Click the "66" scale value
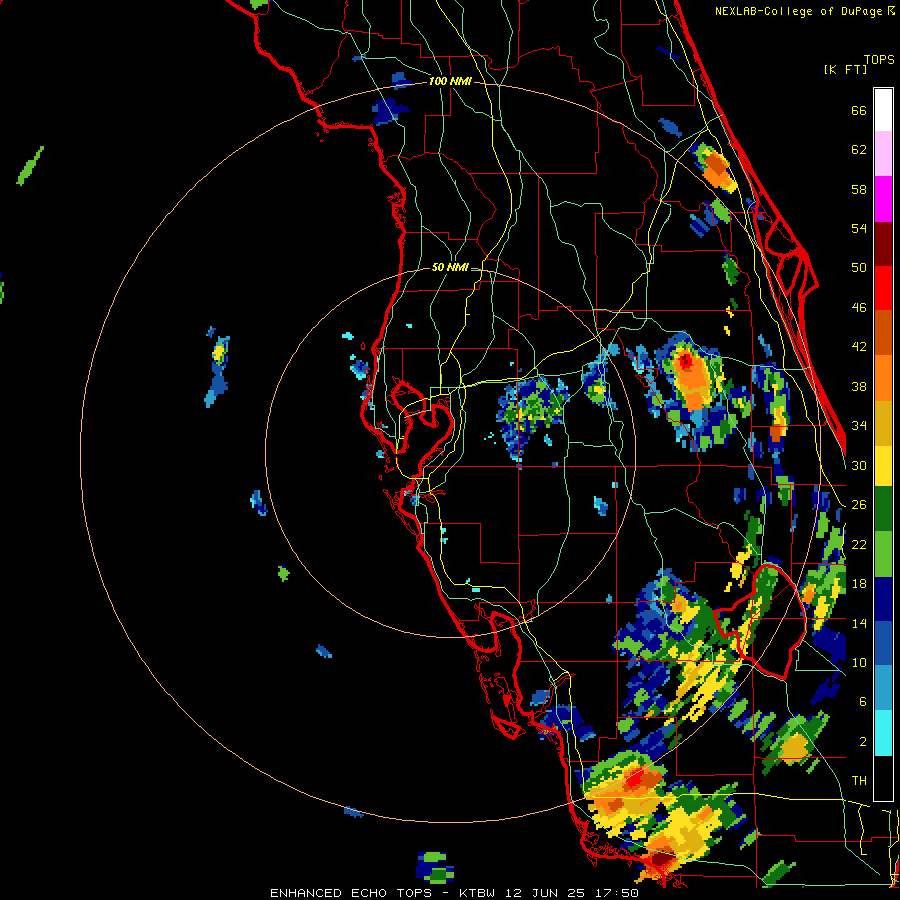This screenshot has height=900, width=900. click(x=859, y=110)
